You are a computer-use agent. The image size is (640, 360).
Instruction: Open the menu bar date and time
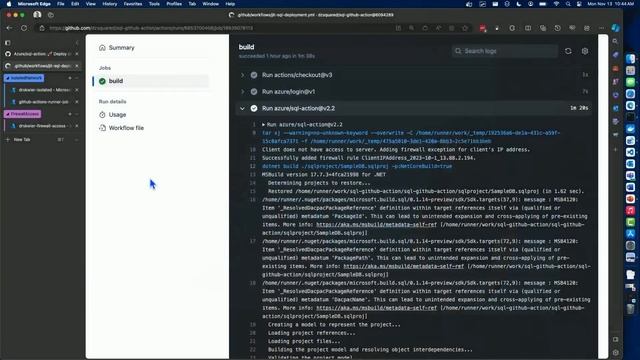[x=611, y=4]
